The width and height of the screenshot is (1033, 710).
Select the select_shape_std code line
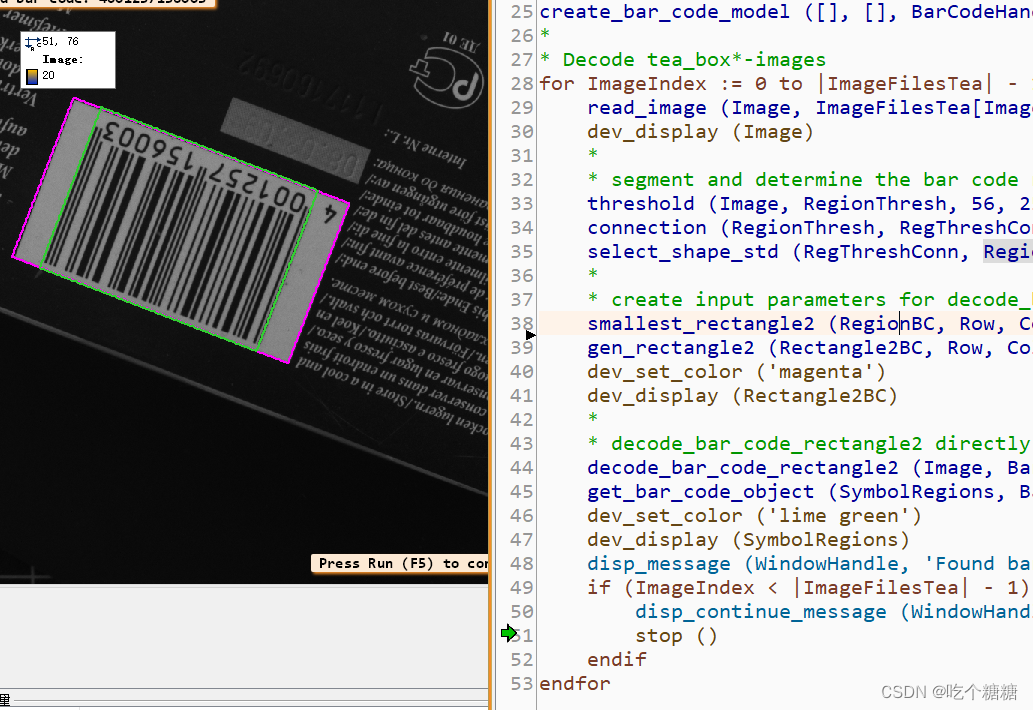[810, 252]
